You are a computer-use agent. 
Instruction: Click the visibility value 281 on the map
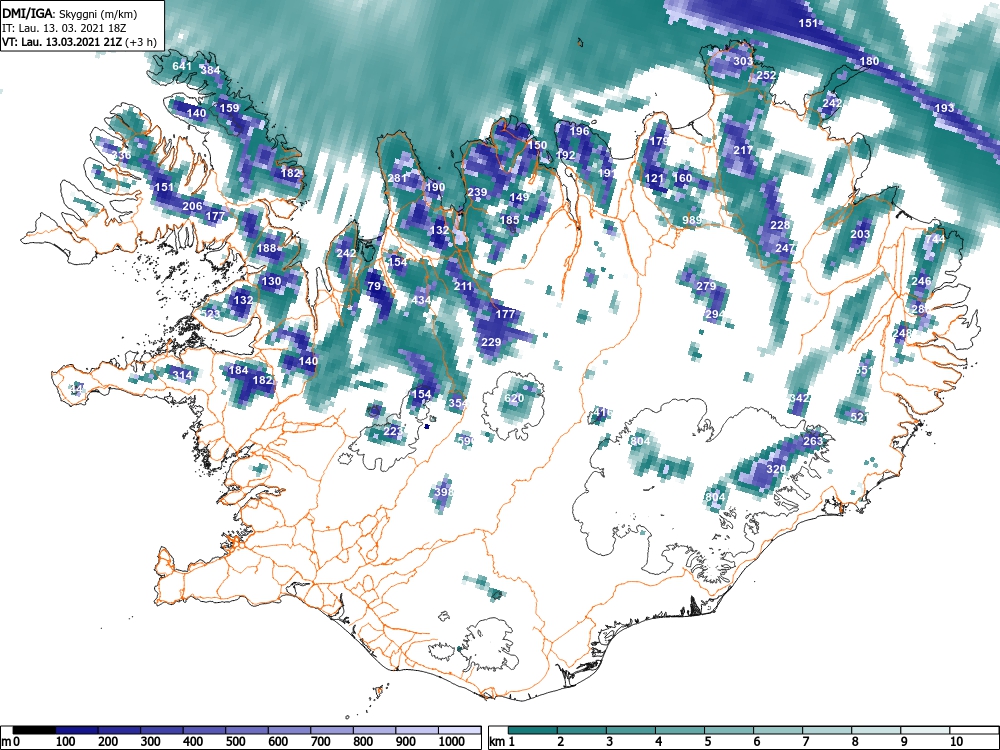[x=397, y=178]
